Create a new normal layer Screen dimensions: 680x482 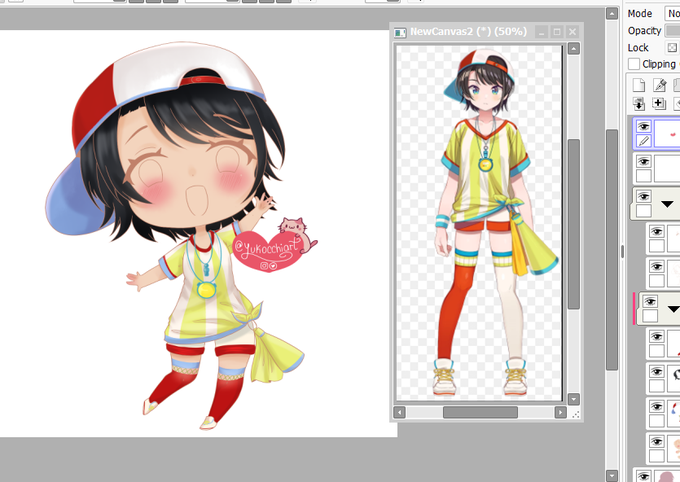638,85
